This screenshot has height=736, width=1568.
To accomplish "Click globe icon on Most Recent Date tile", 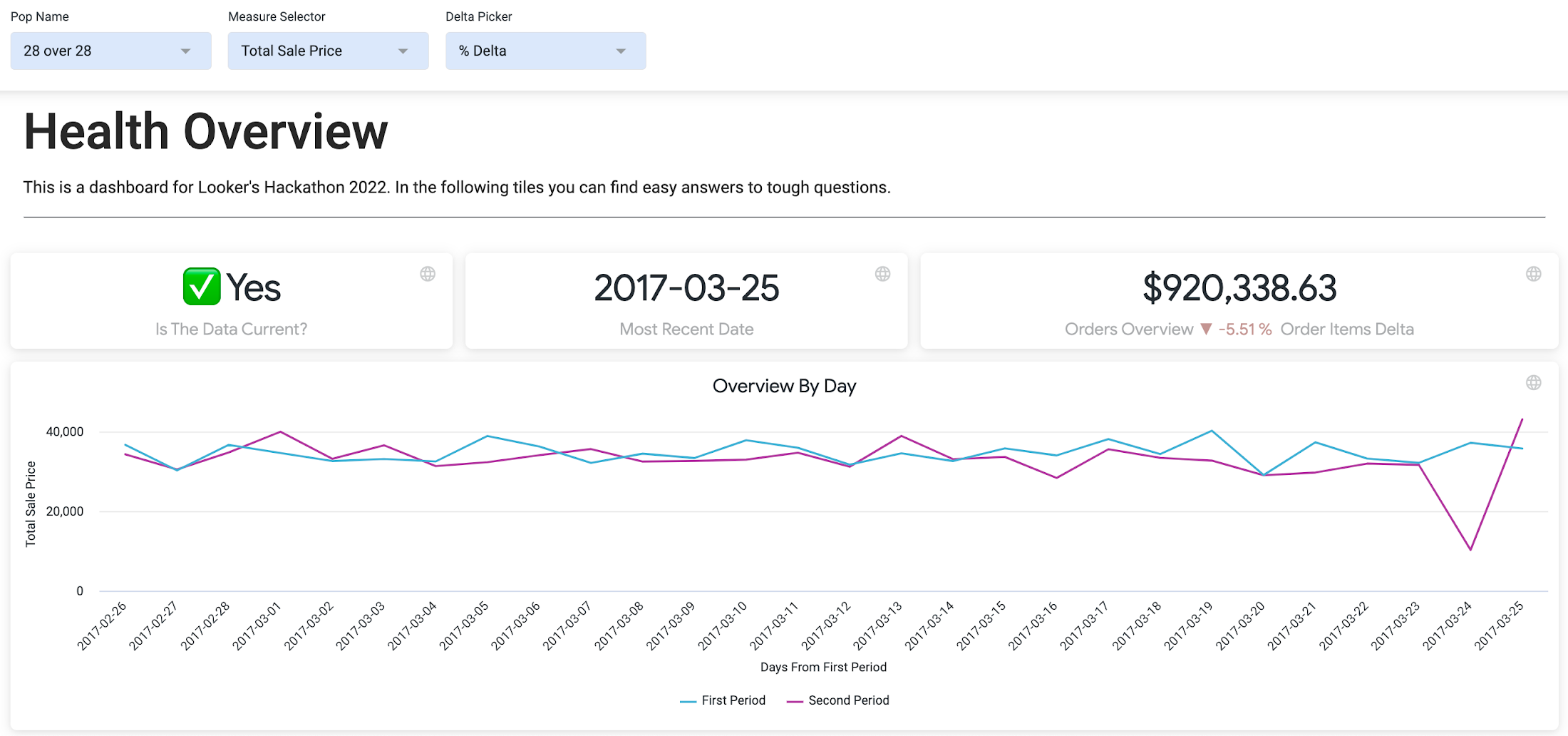I will point(882,274).
